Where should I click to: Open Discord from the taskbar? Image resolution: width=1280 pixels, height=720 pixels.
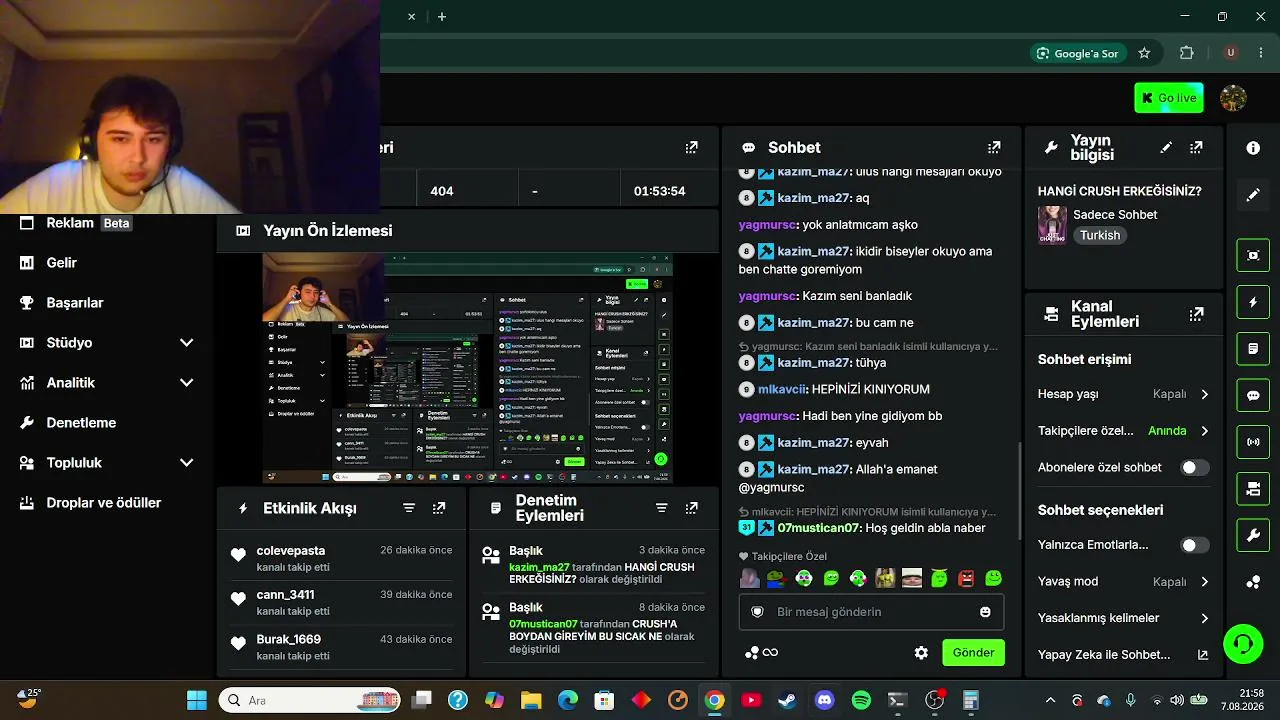[824, 700]
